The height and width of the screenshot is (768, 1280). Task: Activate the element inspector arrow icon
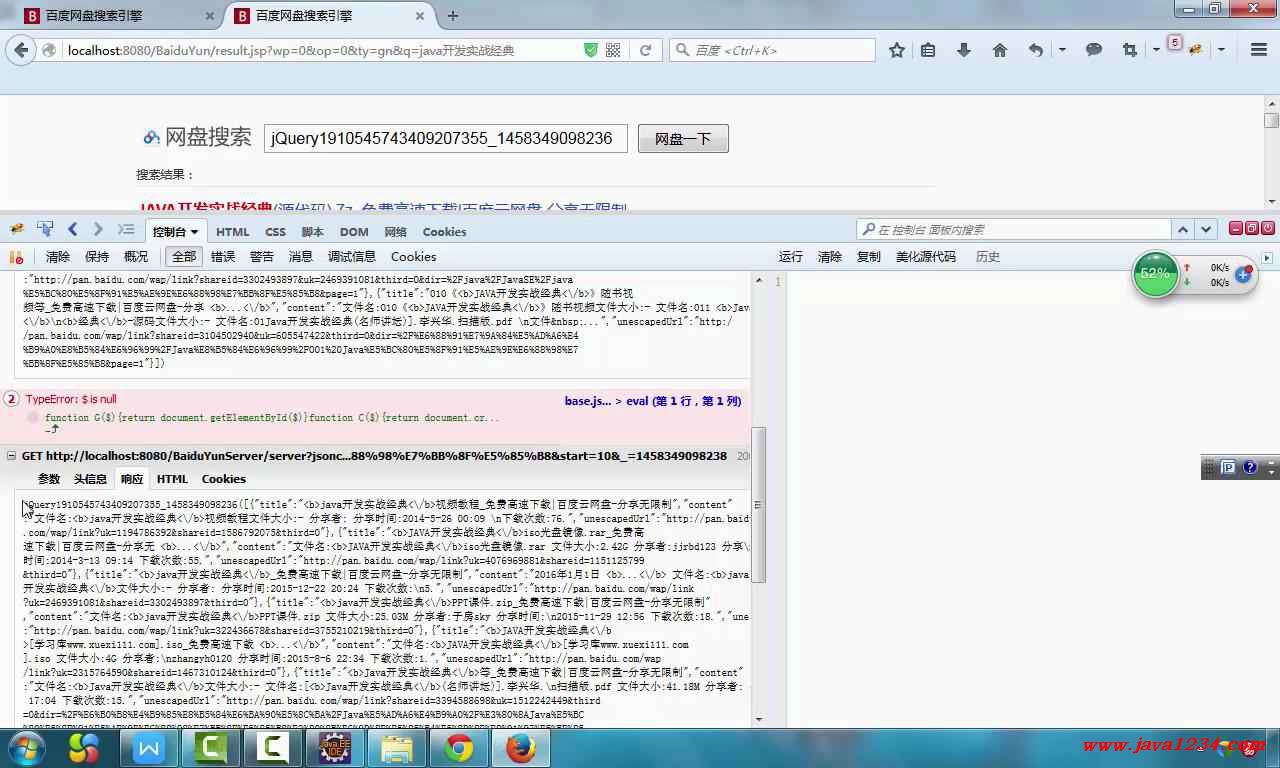tap(45, 230)
